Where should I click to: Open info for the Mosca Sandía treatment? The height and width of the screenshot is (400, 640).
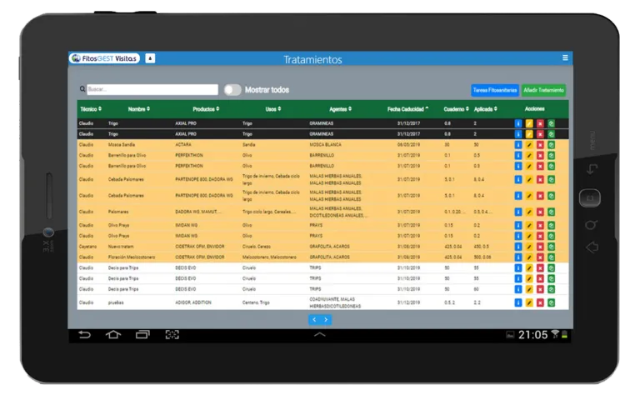tap(518, 144)
